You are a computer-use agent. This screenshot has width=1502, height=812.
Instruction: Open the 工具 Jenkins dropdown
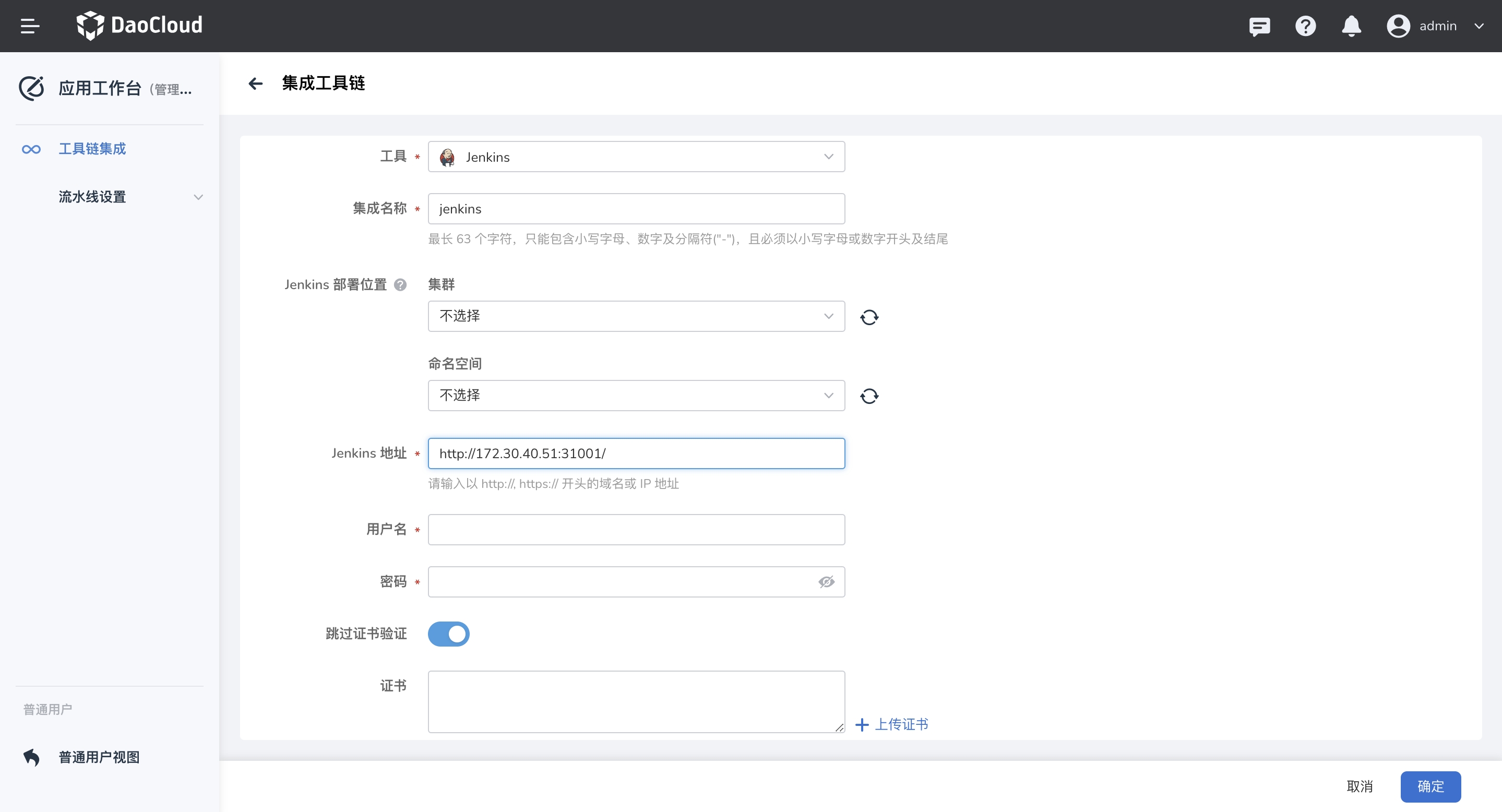[x=636, y=157]
